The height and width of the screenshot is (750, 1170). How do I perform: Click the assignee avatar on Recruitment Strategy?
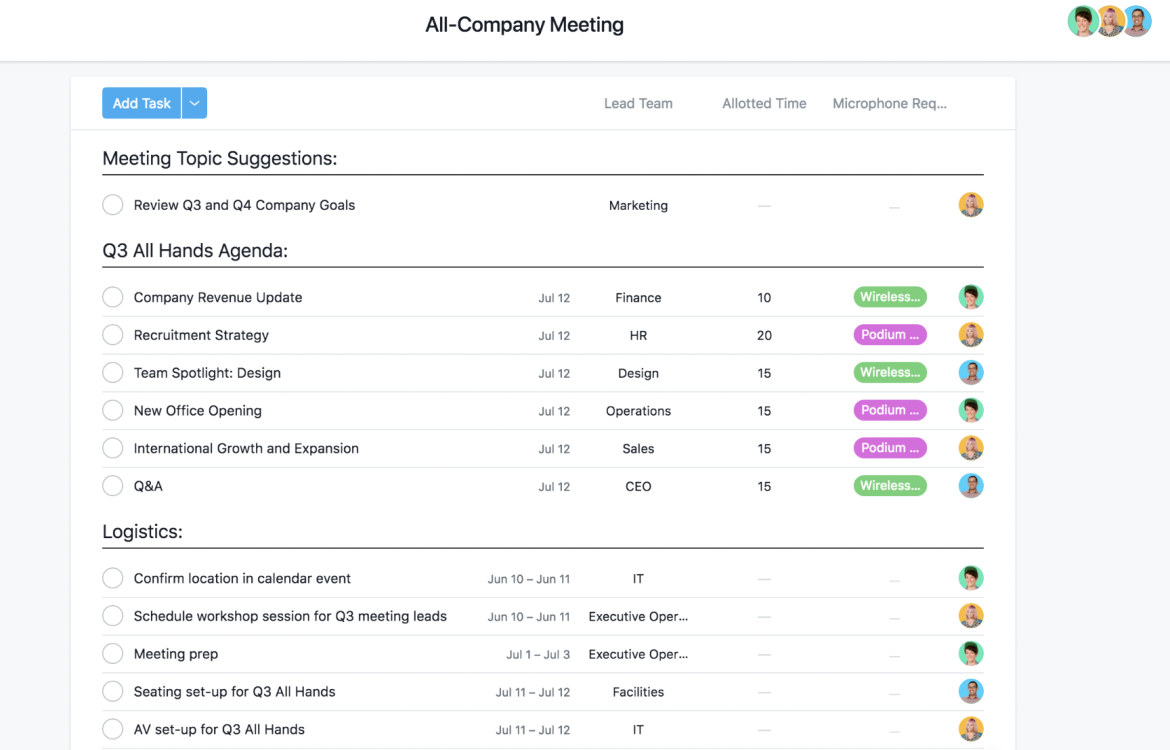(971, 334)
